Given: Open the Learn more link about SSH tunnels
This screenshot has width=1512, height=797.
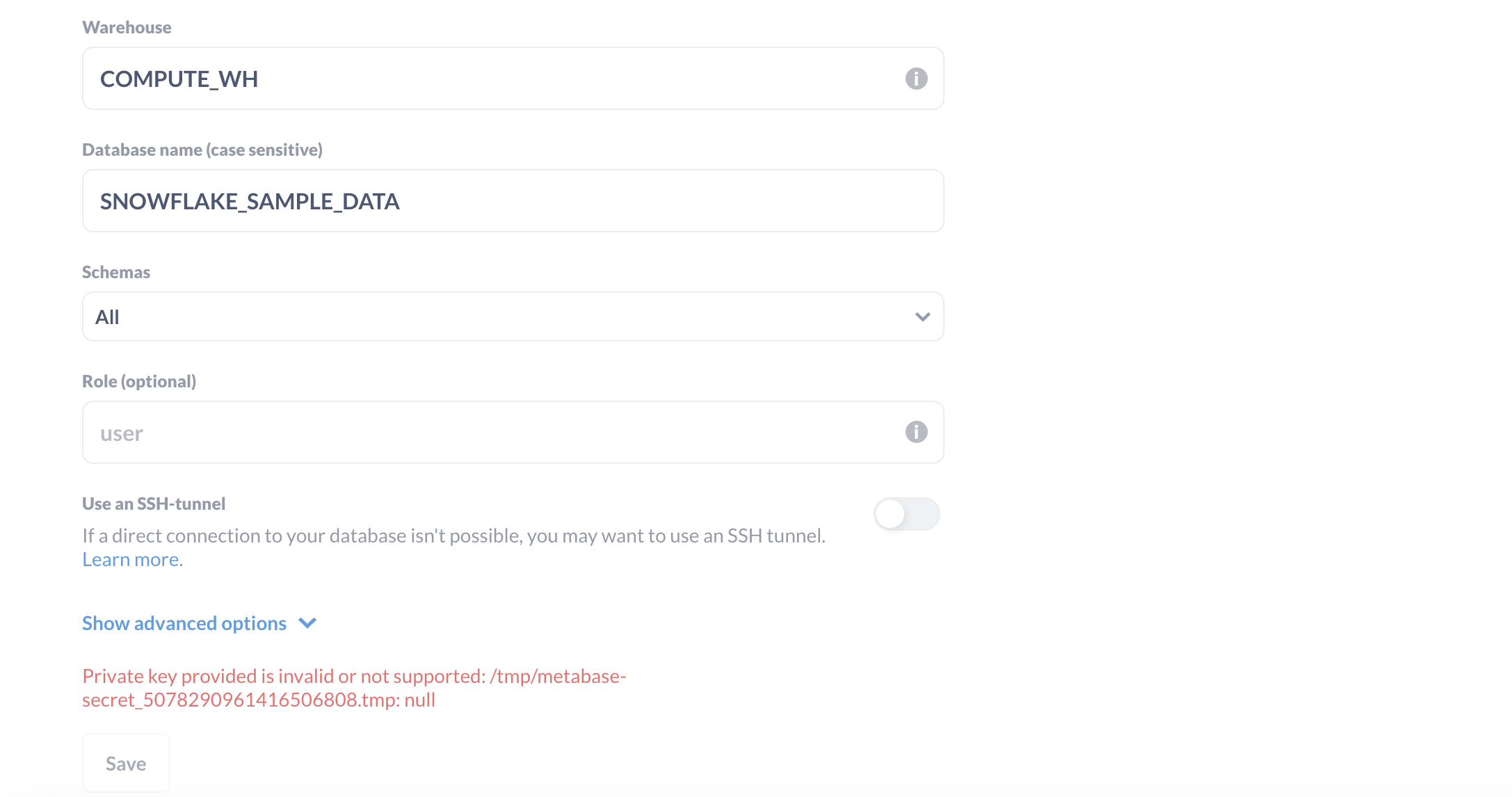Looking at the screenshot, I should pyautogui.click(x=130, y=558).
